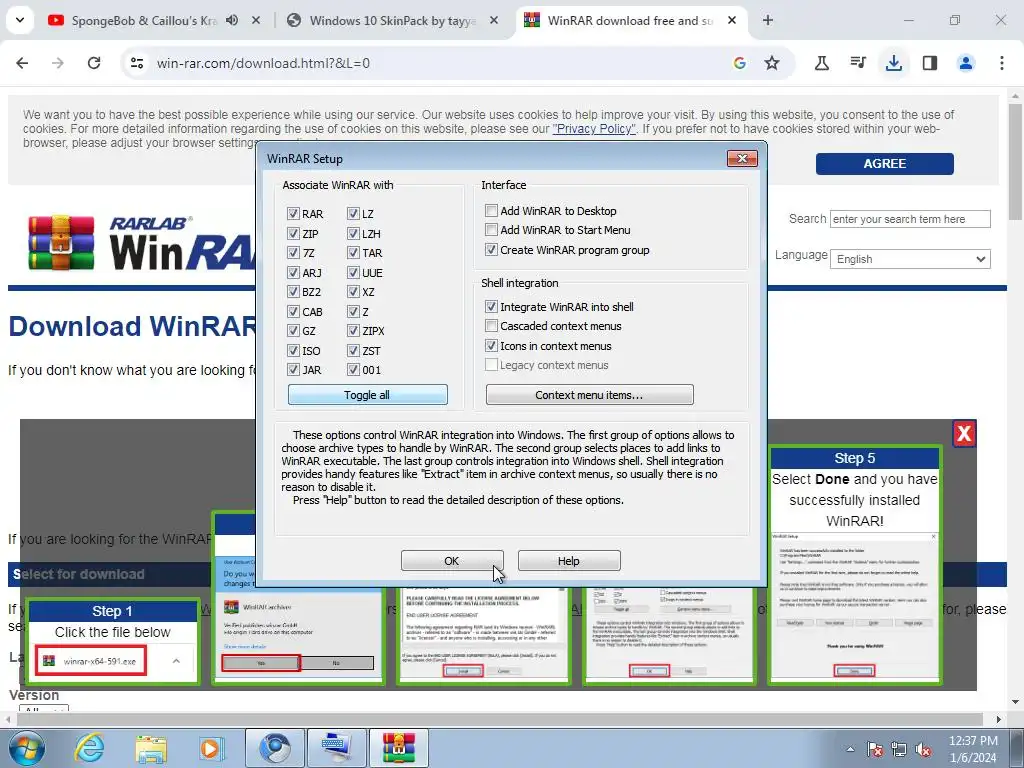The width and height of the screenshot is (1024, 768).
Task: Confirm setup with OK button
Action: click(452, 560)
